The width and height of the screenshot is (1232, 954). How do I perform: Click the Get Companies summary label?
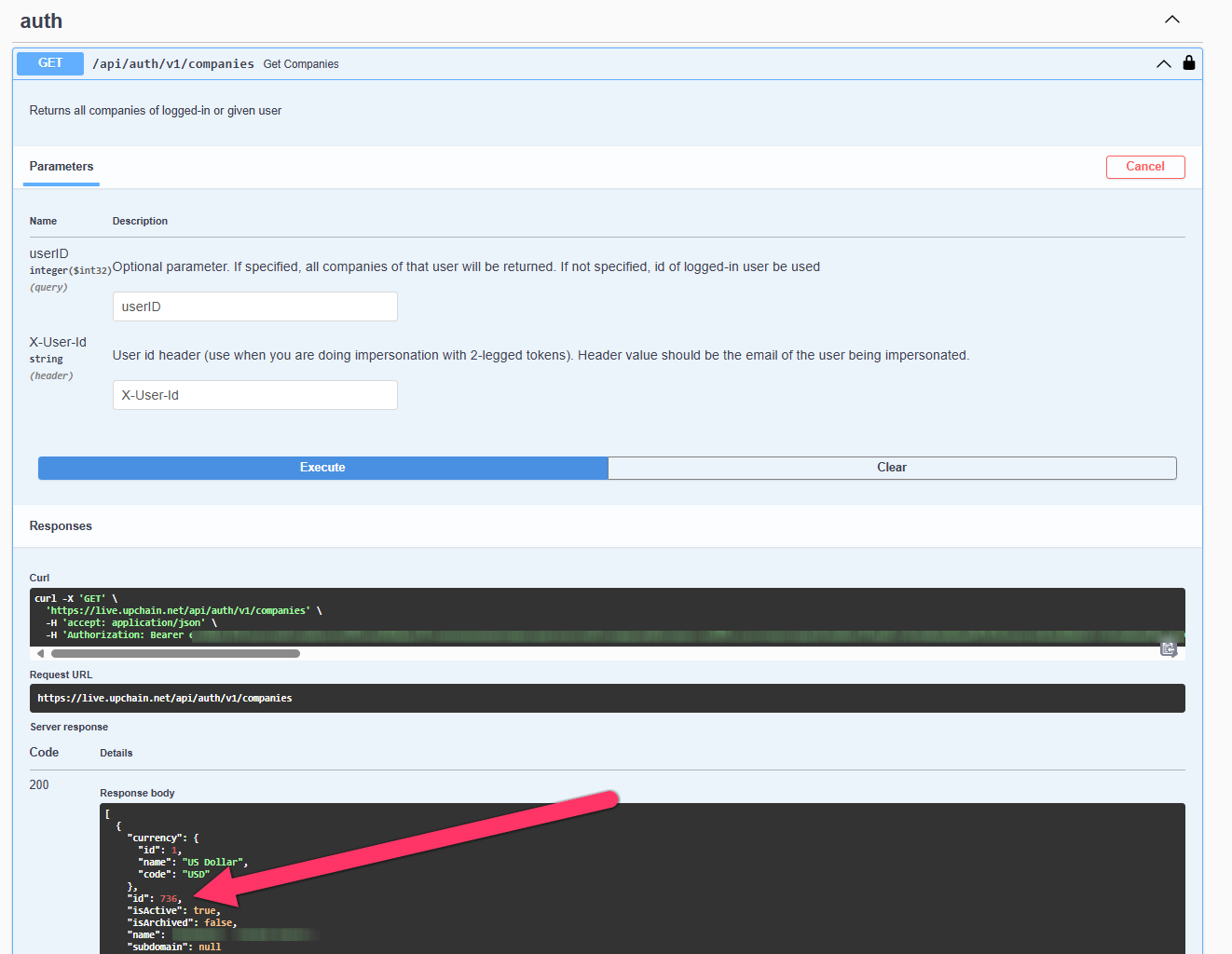[x=300, y=63]
